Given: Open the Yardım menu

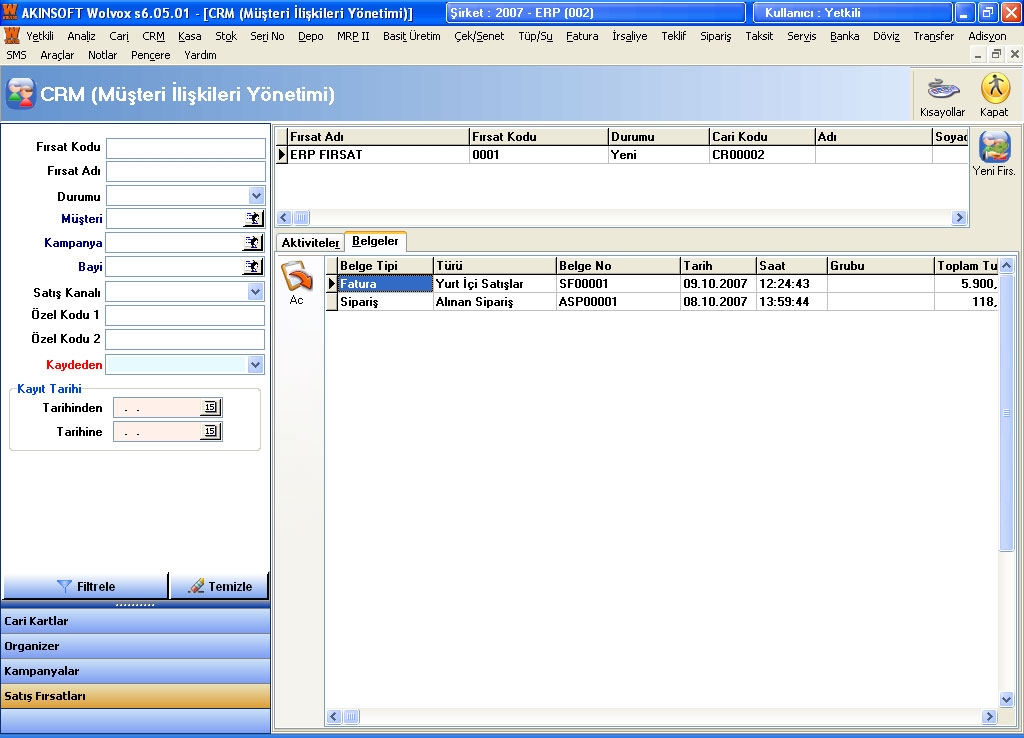Looking at the screenshot, I should 200,55.
